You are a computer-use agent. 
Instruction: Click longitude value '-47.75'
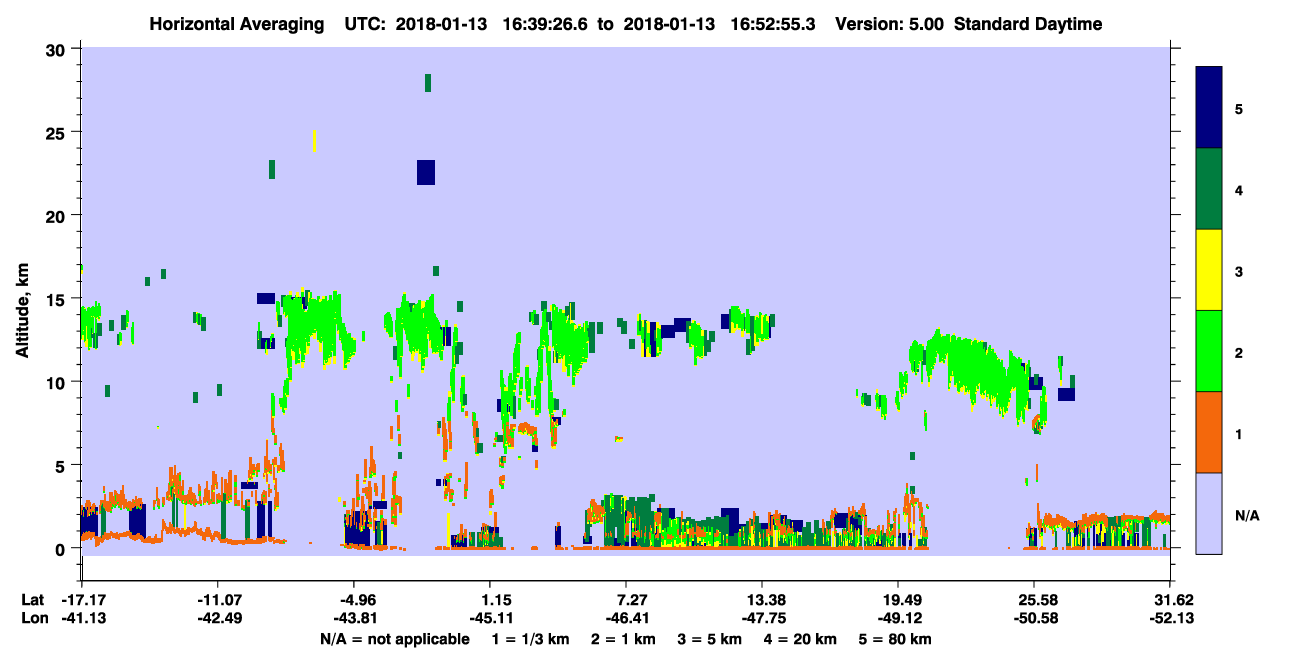(x=762, y=618)
